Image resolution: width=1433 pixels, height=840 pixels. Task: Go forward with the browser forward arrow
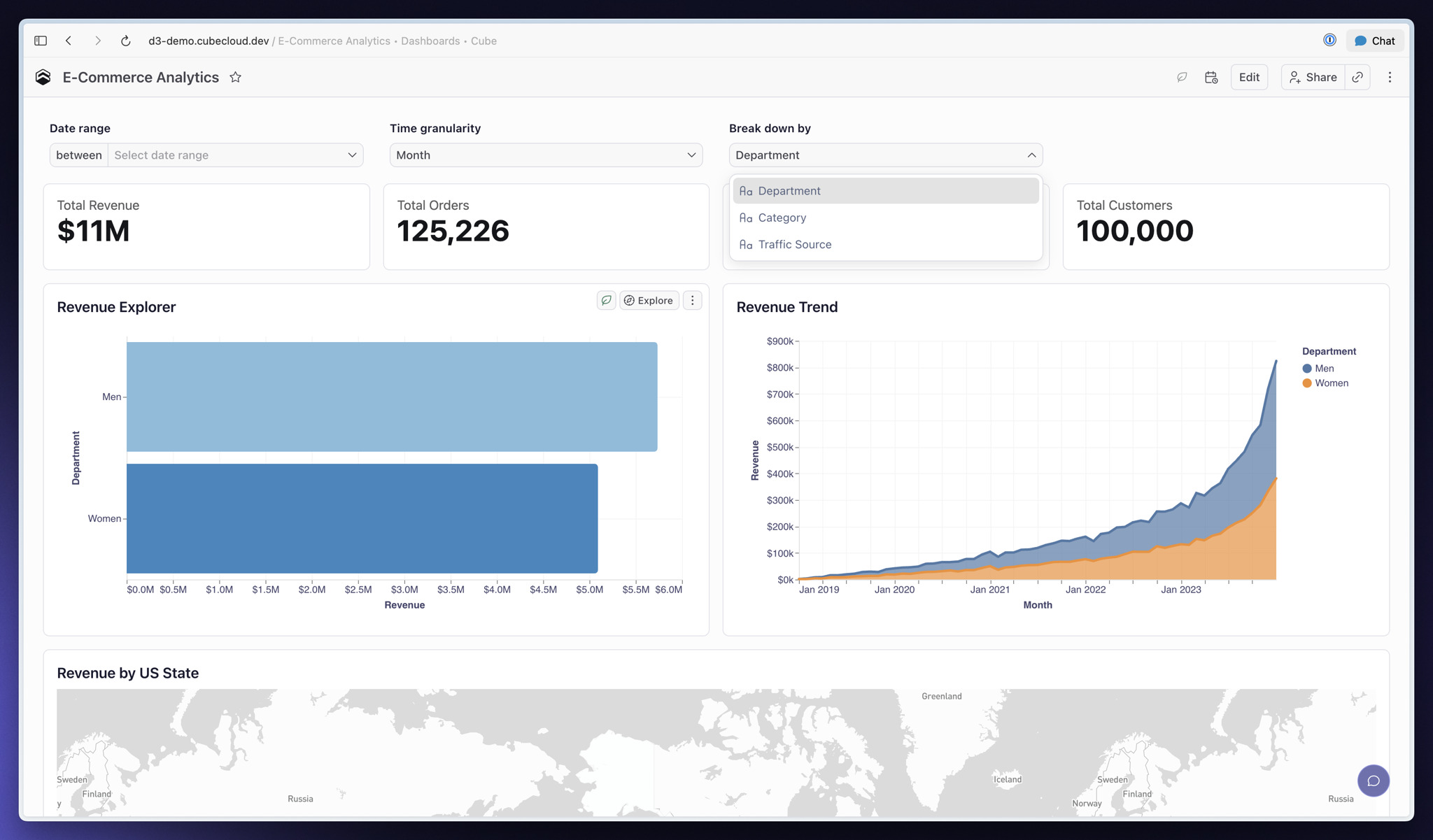click(98, 41)
